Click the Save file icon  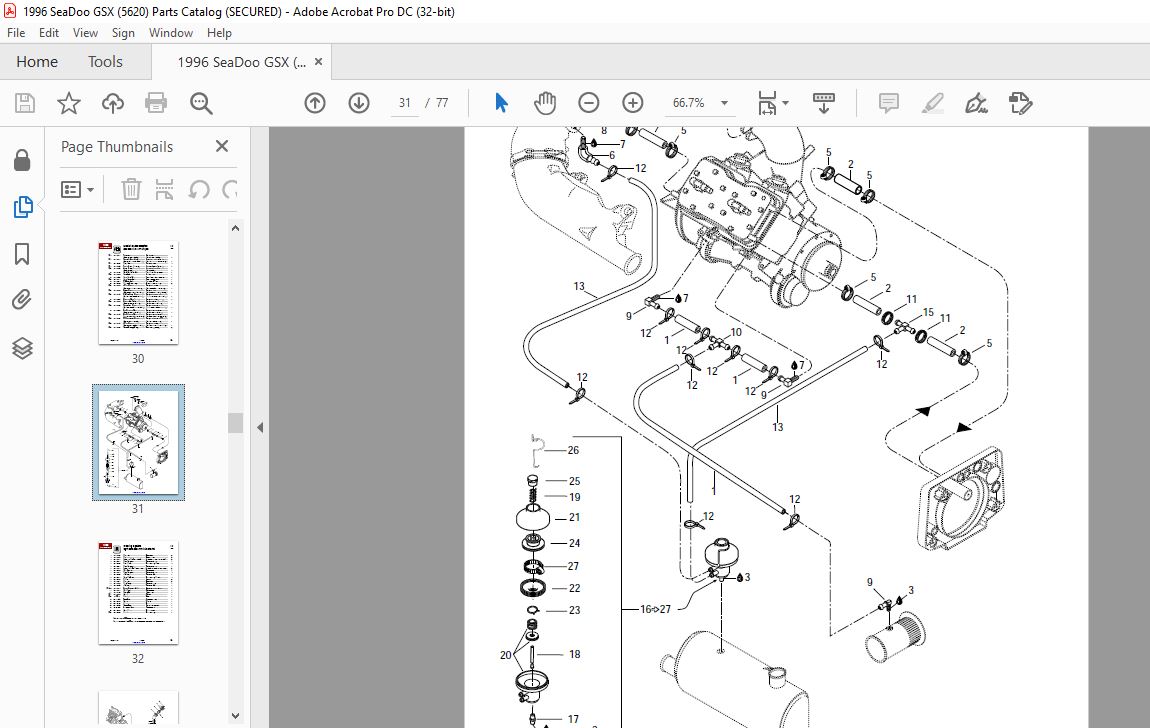pos(25,103)
